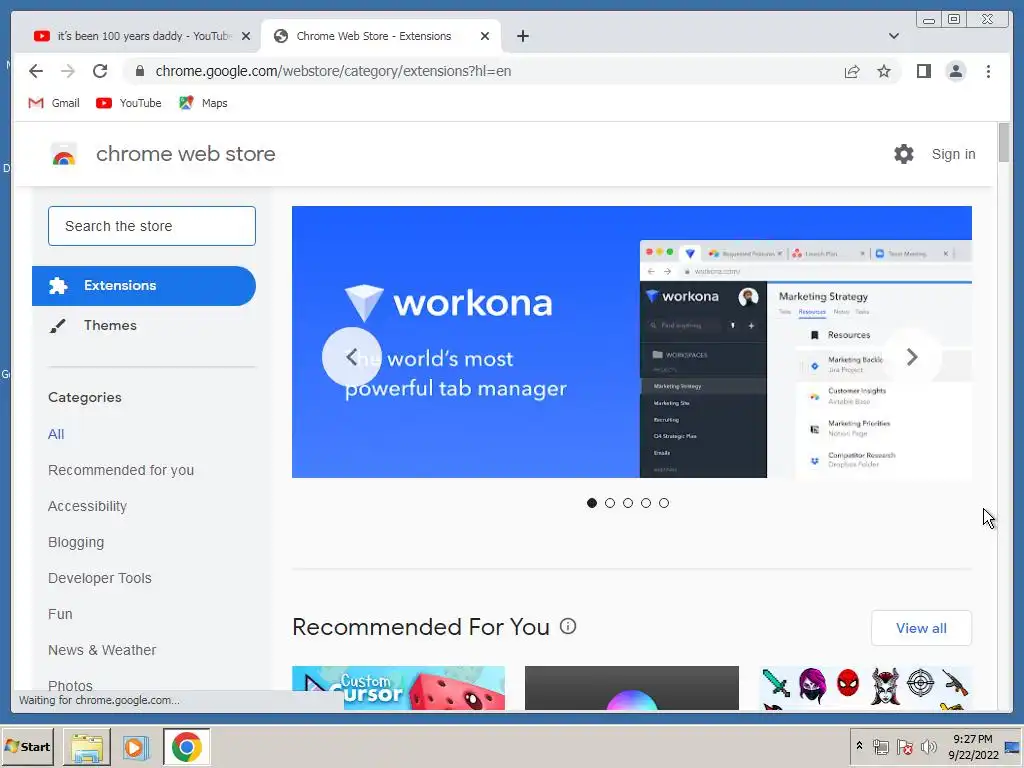This screenshot has width=1024, height=768.
Task: Choose the Blogging category
Action: pyautogui.click(x=76, y=542)
